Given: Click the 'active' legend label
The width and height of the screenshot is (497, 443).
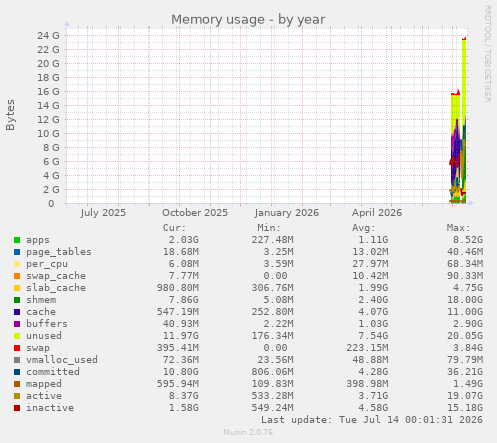Looking at the screenshot, I should pyautogui.click(x=44, y=396).
